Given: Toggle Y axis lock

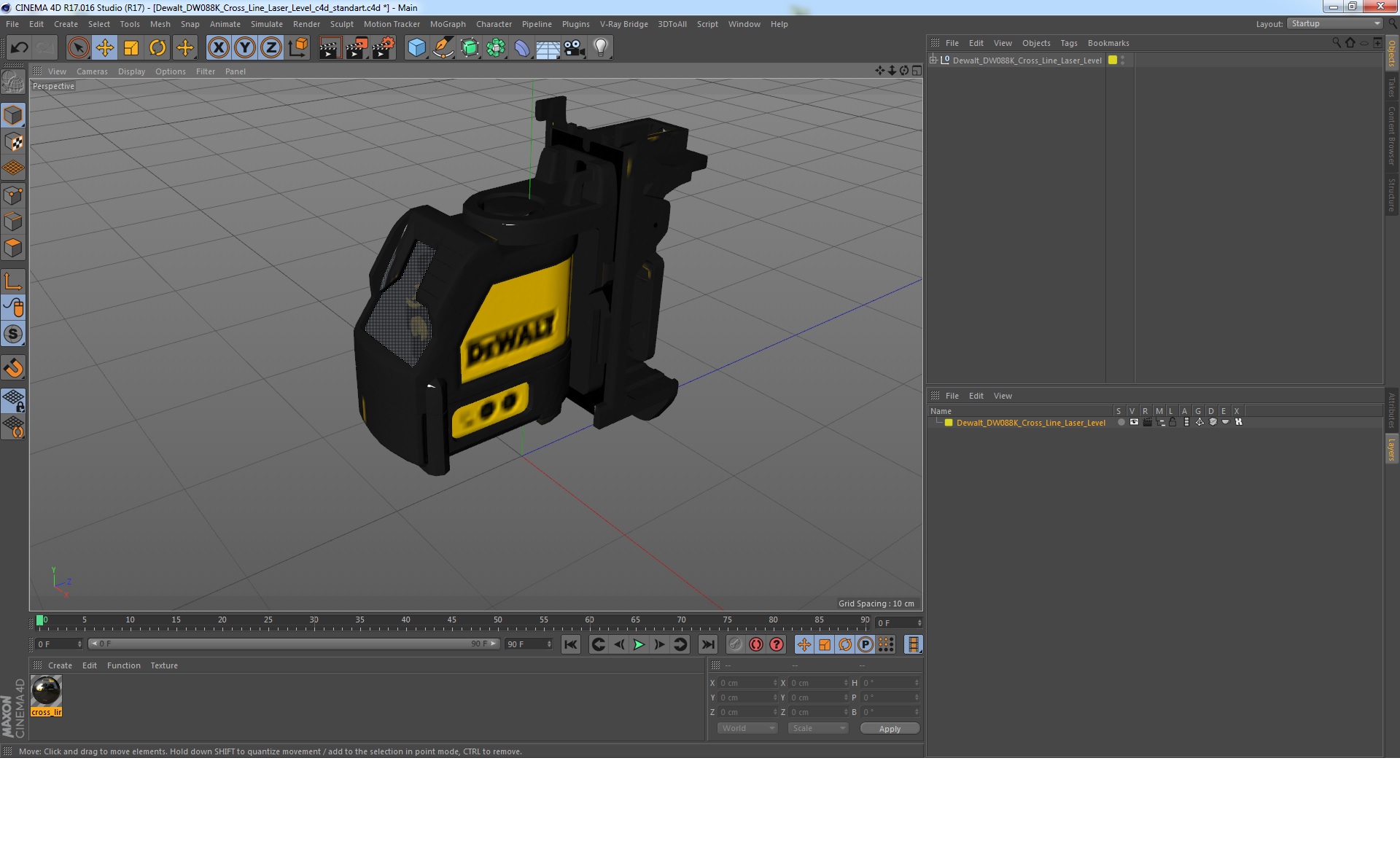Looking at the screenshot, I should tap(245, 48).
